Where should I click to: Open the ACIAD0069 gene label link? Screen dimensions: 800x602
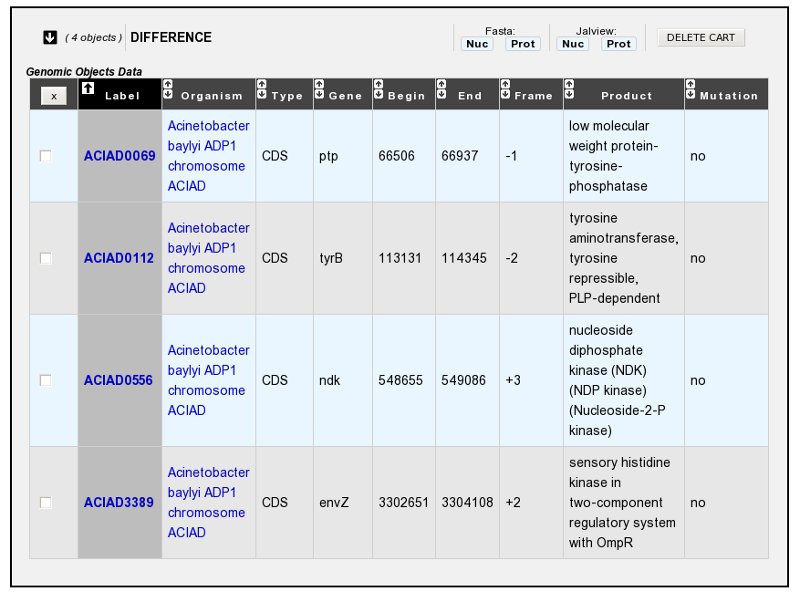(x=119, y=156)
